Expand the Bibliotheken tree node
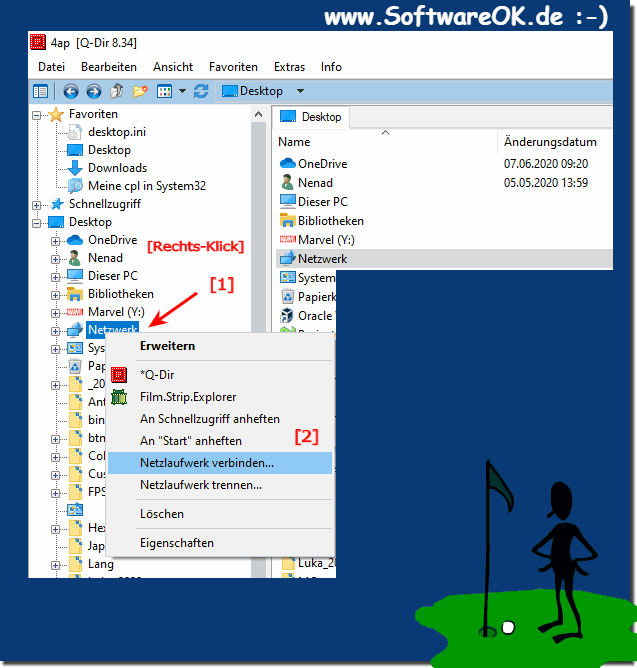 coord(55,295)
